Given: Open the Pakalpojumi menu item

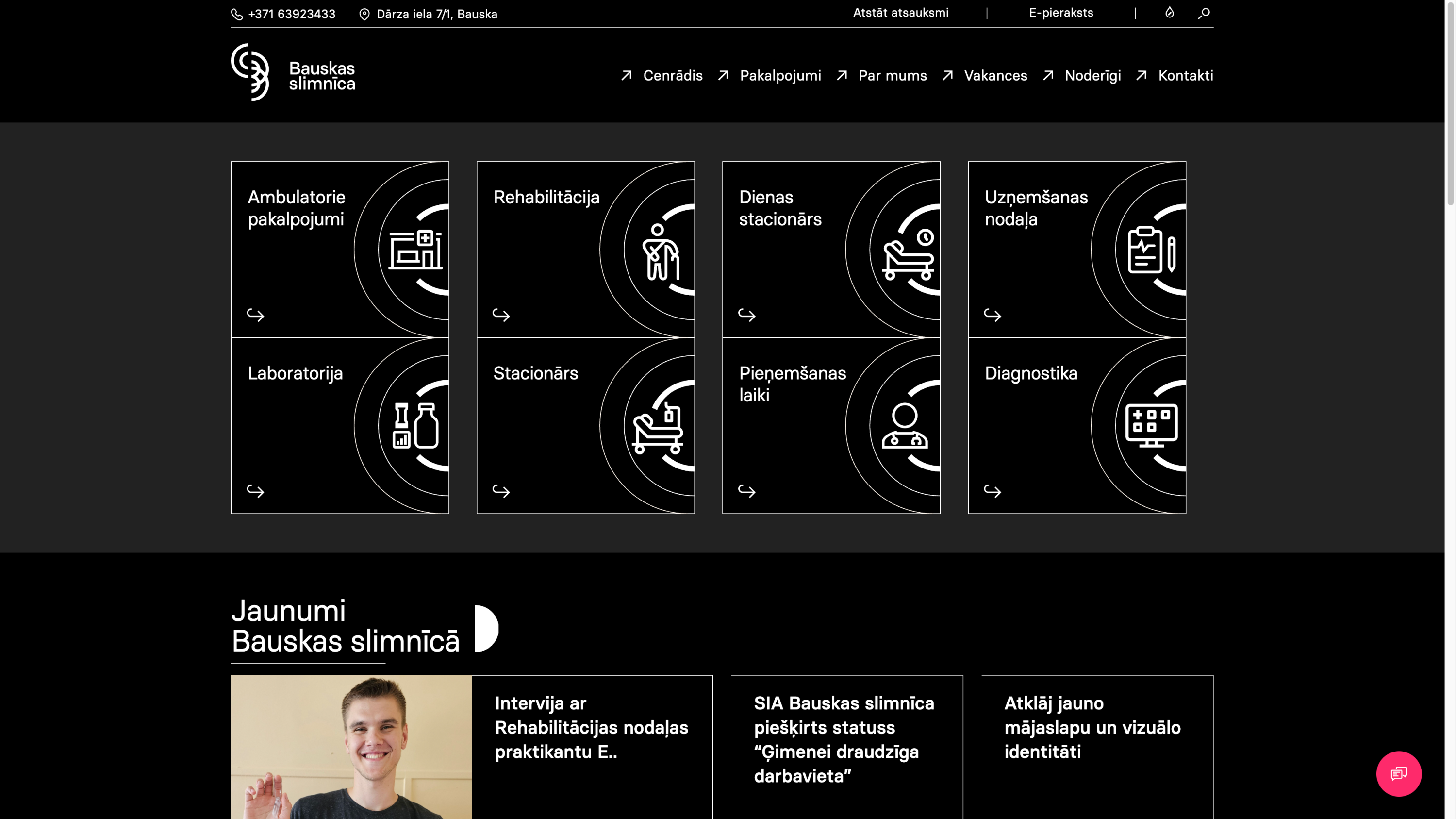Looking at the screenshot, I should pos(780,76).
